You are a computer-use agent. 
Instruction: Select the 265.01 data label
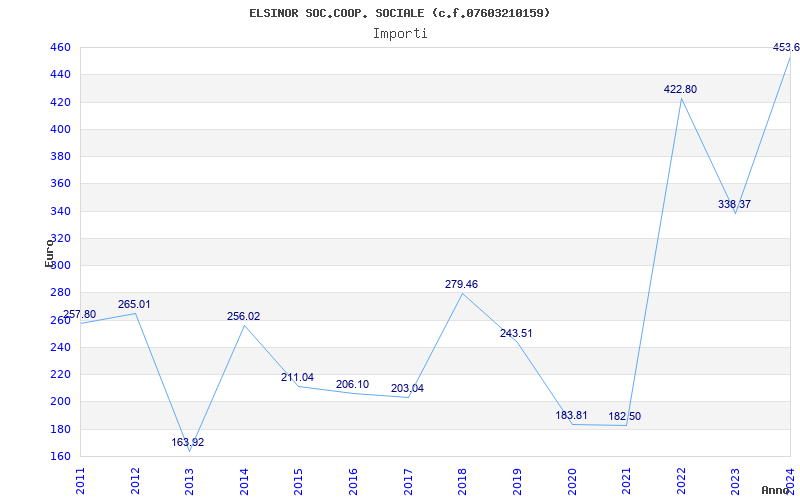point(134,305)
